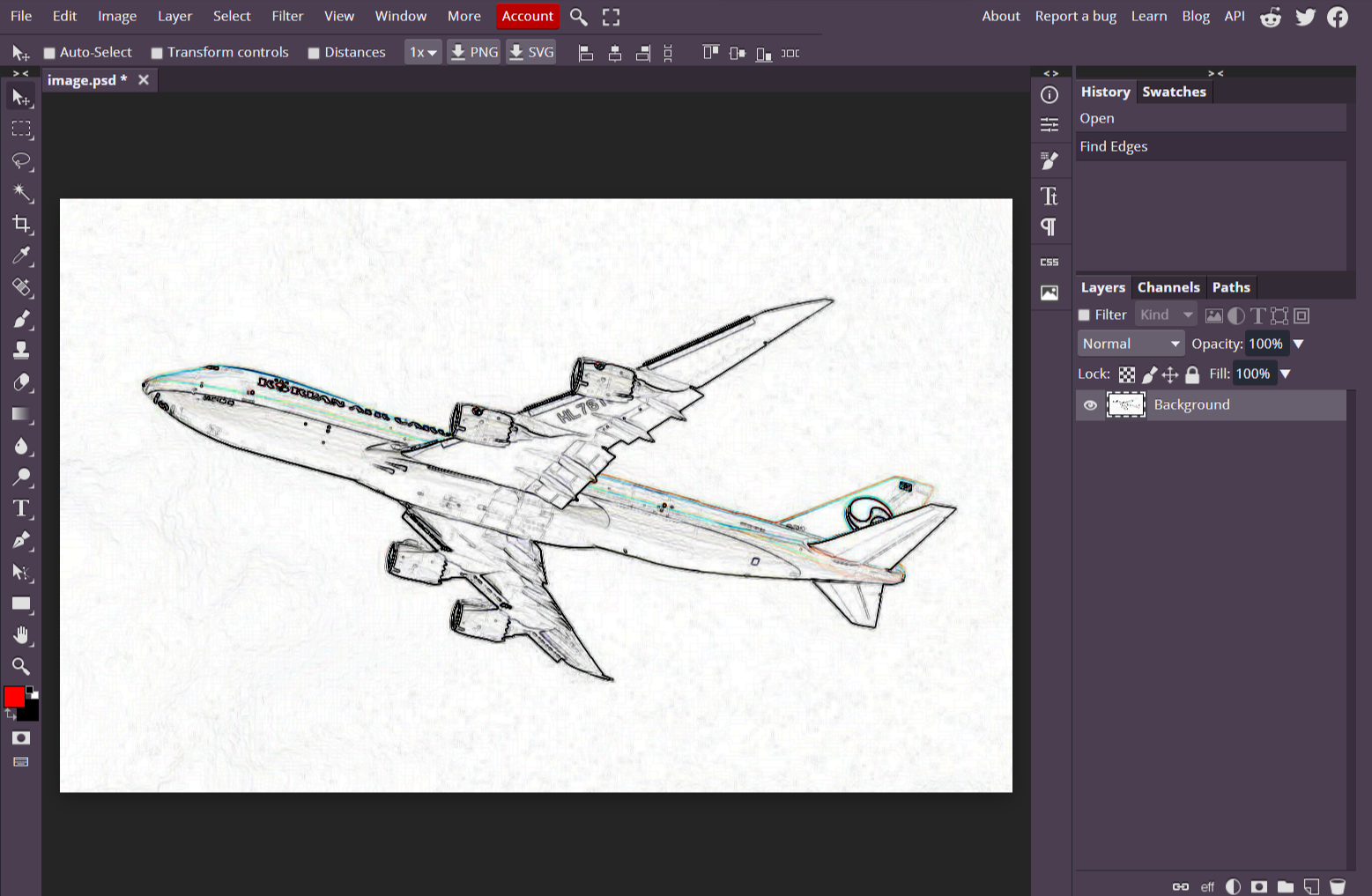Toggle fullscreen mode icon
1372x896 pixels.
(x=611, y=17)
